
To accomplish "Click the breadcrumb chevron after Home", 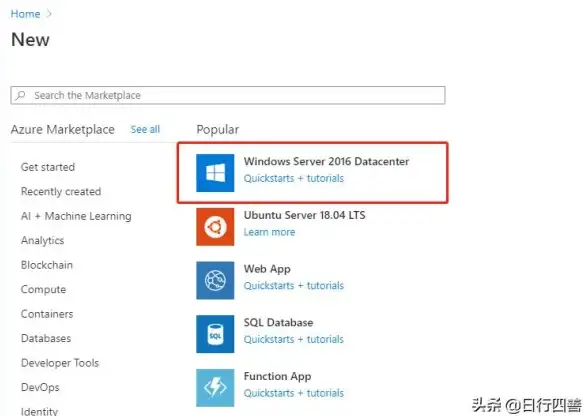I will [x=49, y=14].
